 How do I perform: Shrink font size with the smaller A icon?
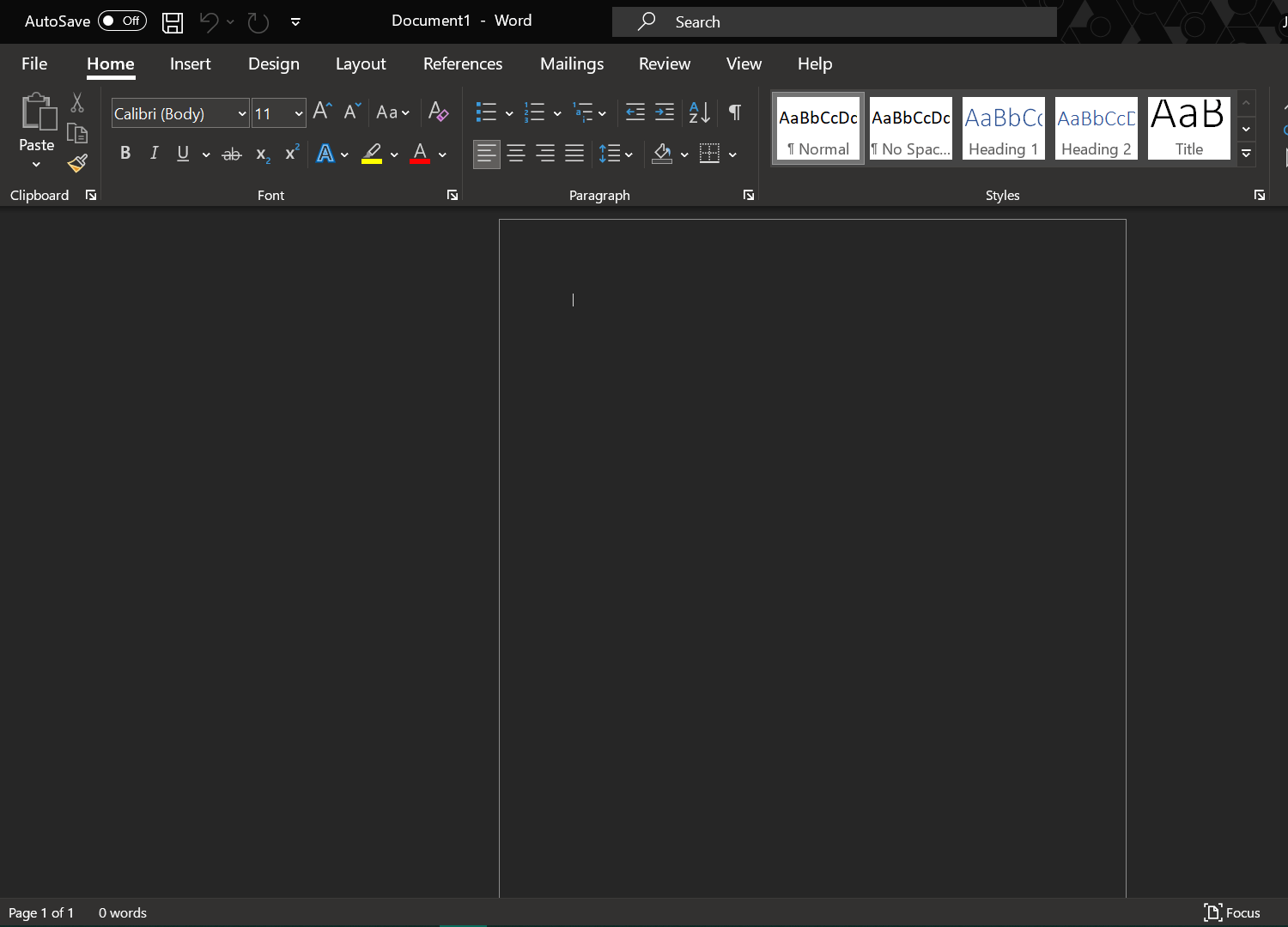(x=351, y=112)
